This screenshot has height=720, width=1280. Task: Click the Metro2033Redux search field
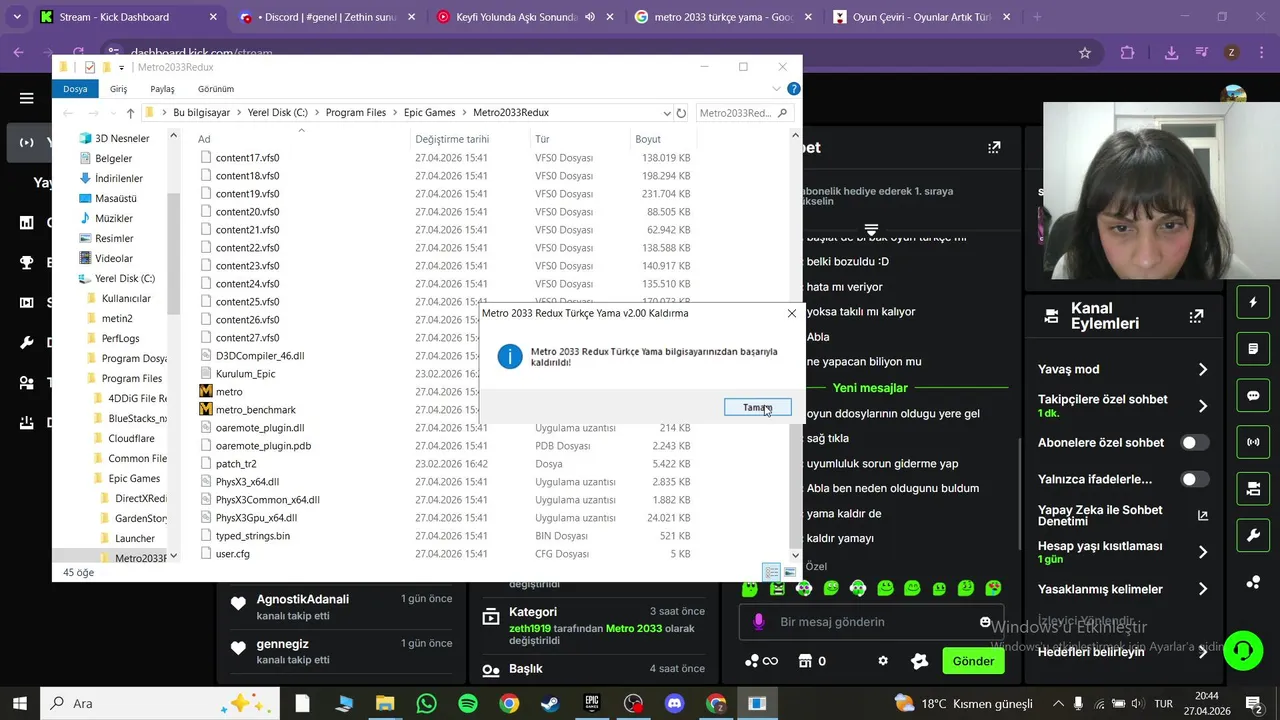[x=744, y=113]
